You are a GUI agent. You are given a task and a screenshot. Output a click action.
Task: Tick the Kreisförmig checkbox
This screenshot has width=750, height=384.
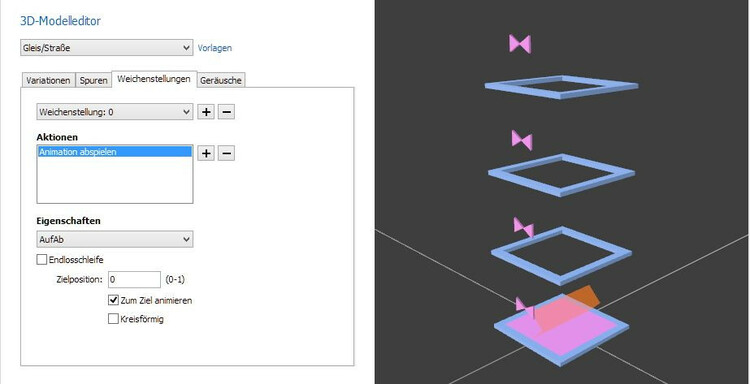(113, 319)
